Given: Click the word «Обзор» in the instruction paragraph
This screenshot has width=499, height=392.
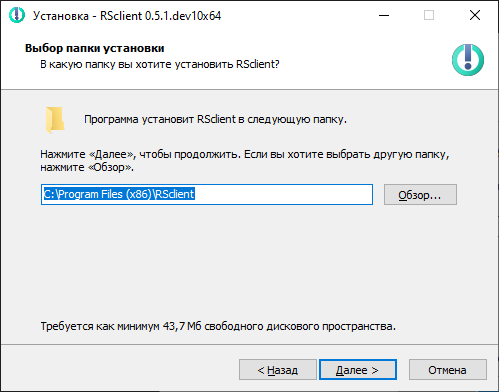Looking at the screenshot, I should click(110, 167).
